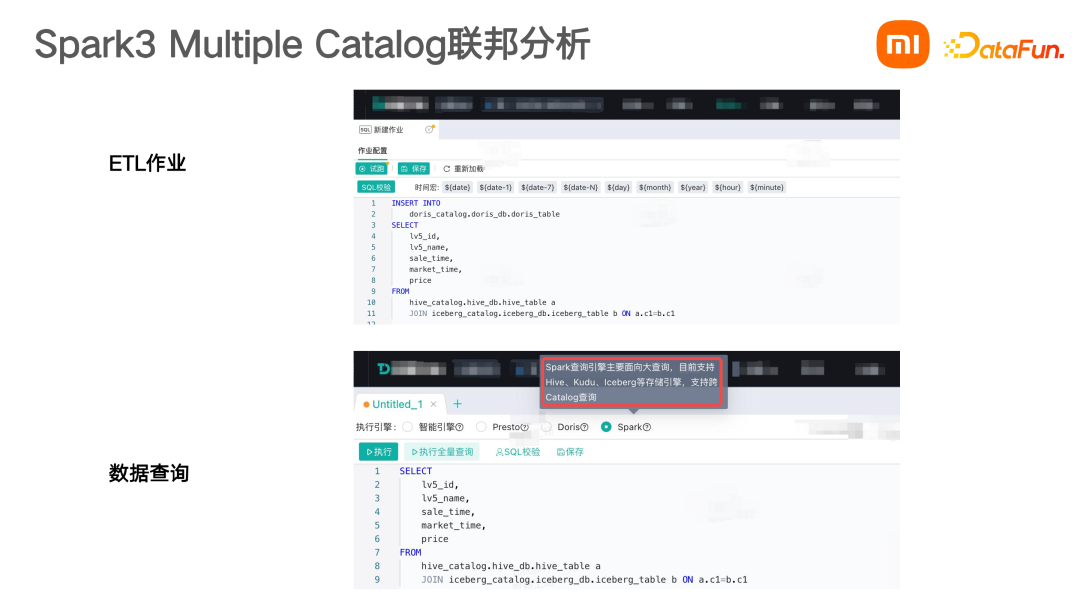Click the help icon beside Presto engine

[525, 427]
